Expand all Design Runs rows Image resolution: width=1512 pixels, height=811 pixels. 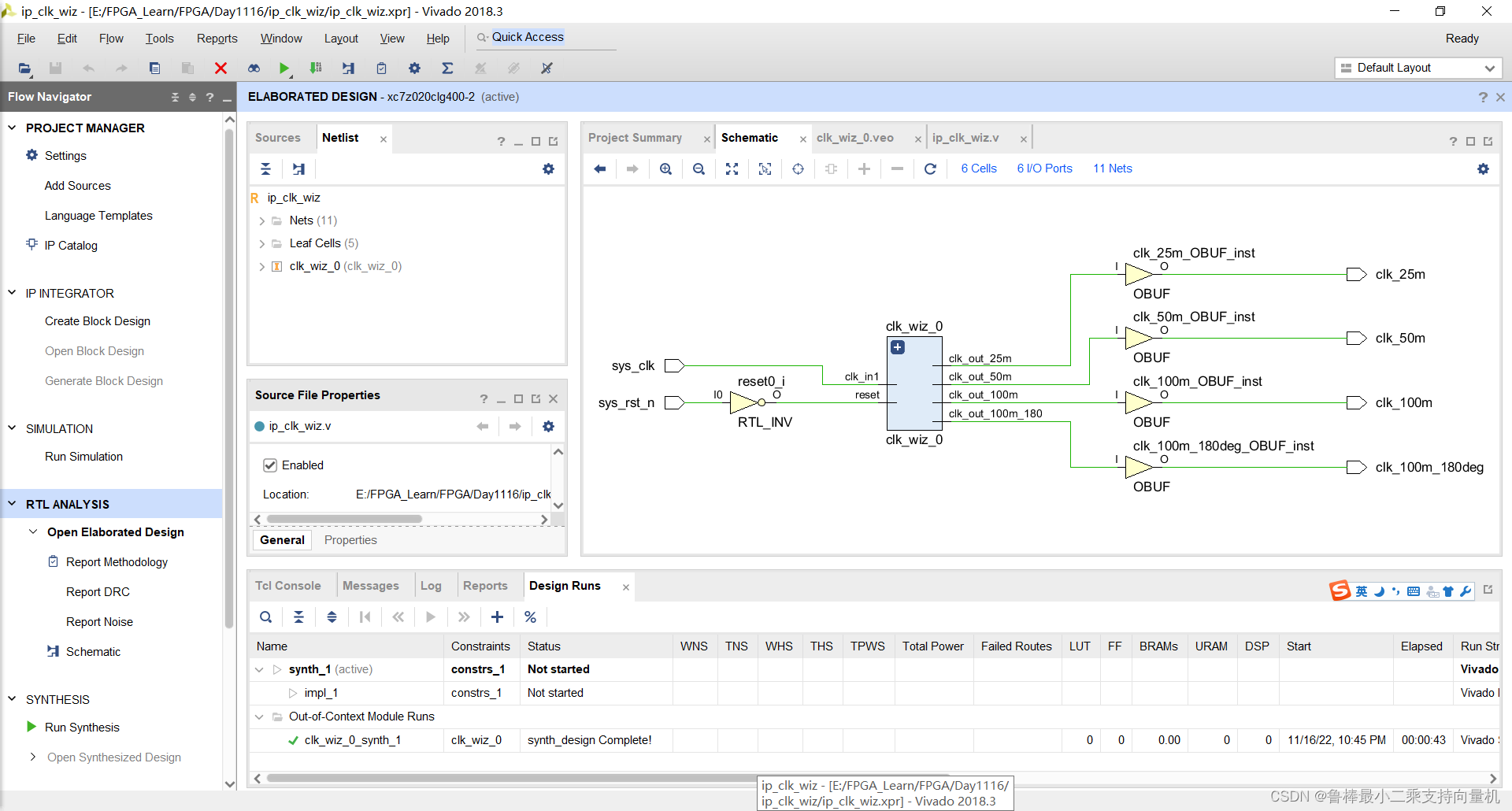click(x=332, y=617)
